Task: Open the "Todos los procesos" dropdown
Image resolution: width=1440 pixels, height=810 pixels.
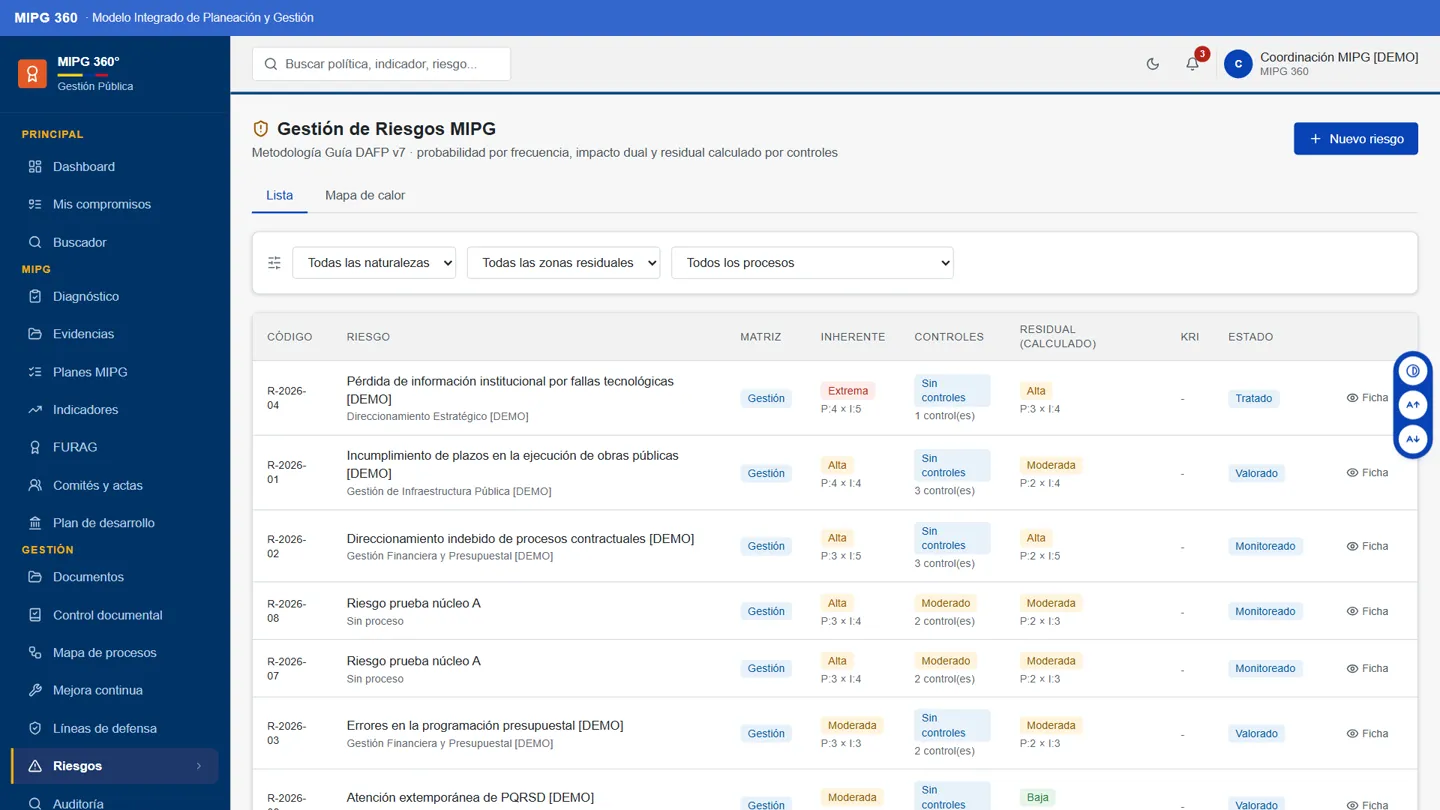Action: (x=812, y=263)
